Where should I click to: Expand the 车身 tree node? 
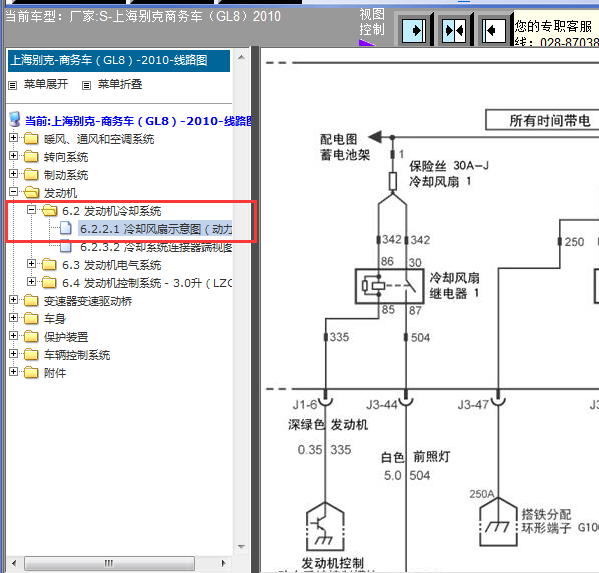click(13, 317)
